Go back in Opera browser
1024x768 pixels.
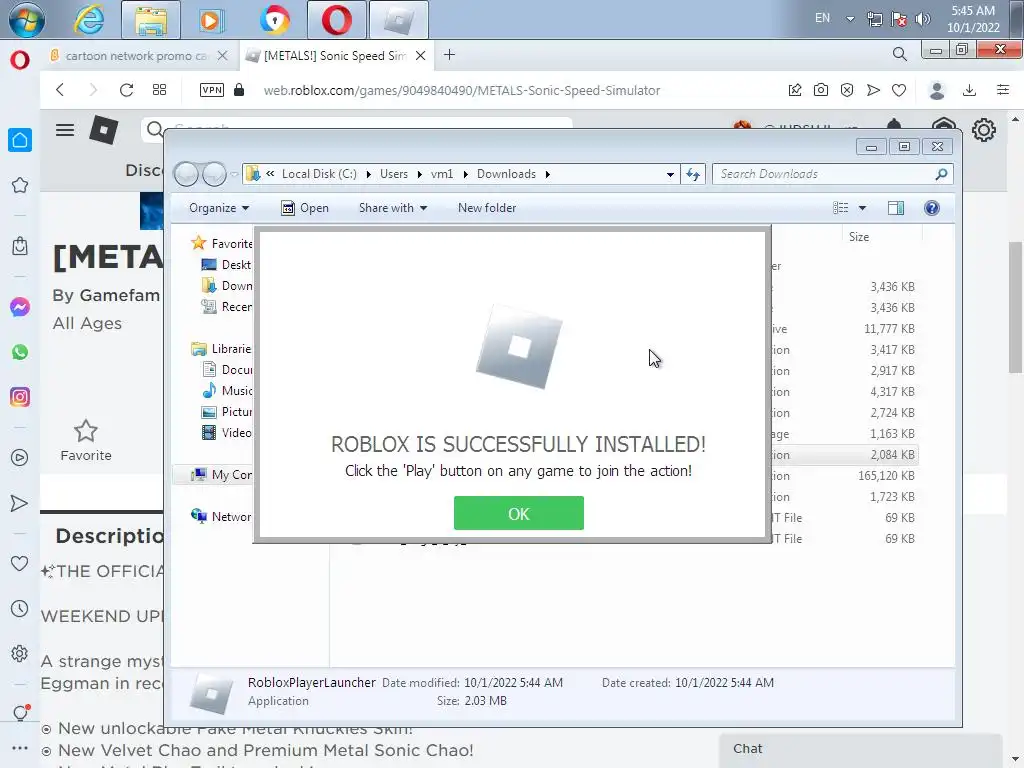(x=60, y=90)
